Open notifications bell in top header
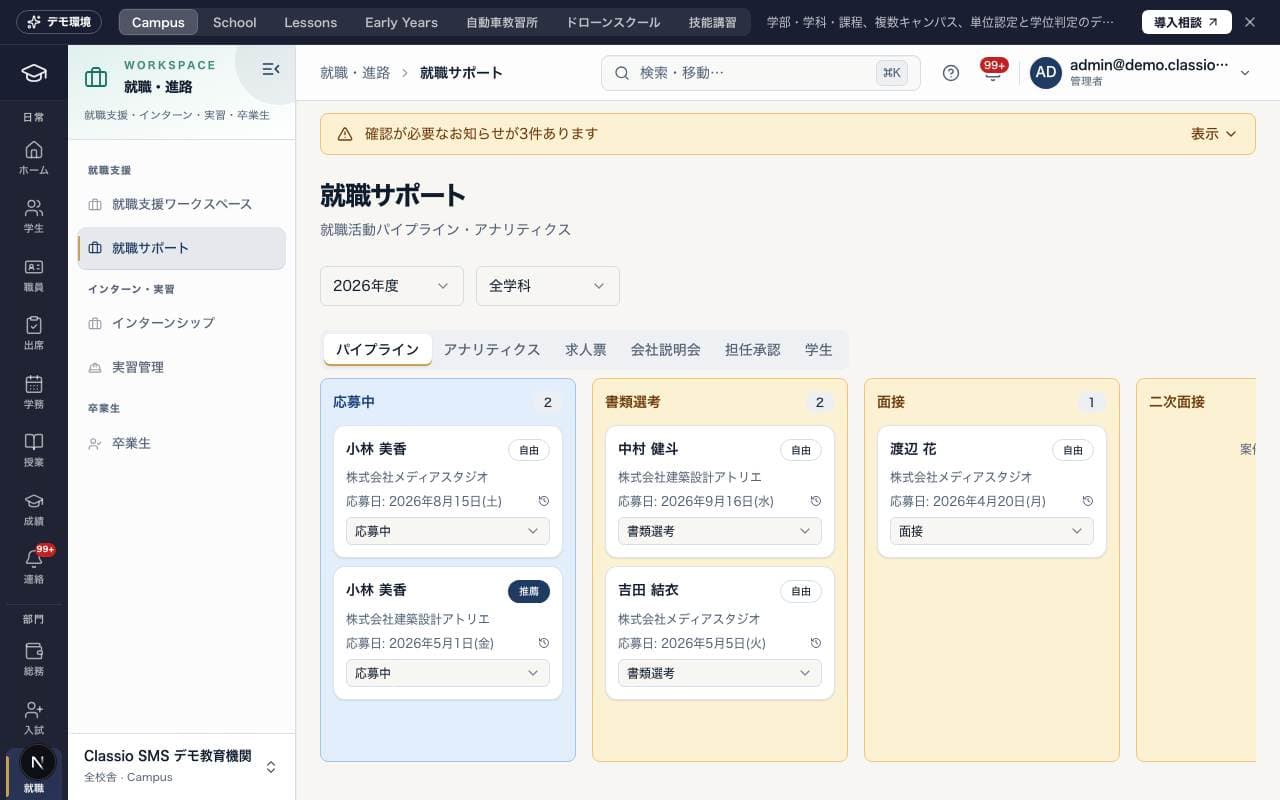Image resolution: width=1280 pixels, height=800 pixels. coord(993,73)
